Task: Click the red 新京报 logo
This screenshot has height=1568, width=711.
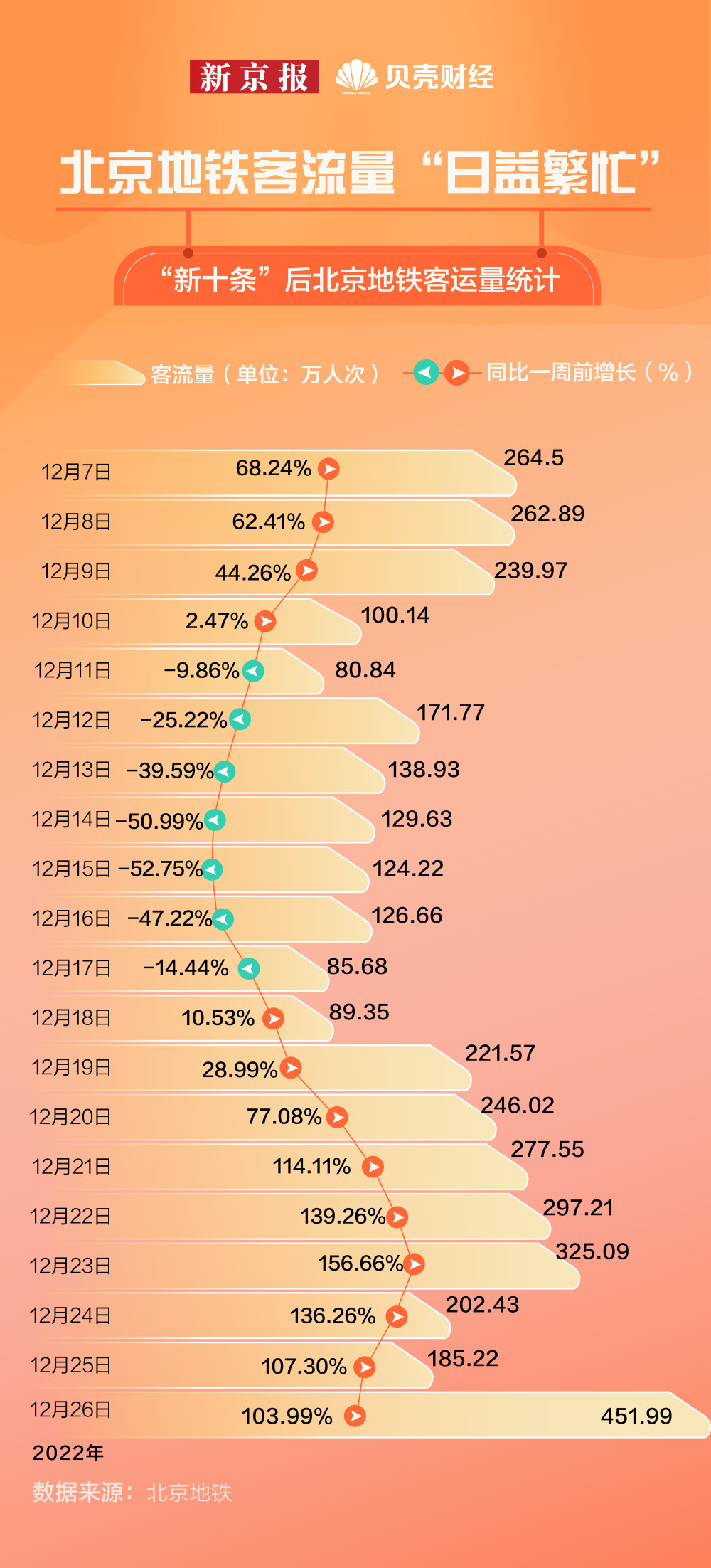Action: 253,77
